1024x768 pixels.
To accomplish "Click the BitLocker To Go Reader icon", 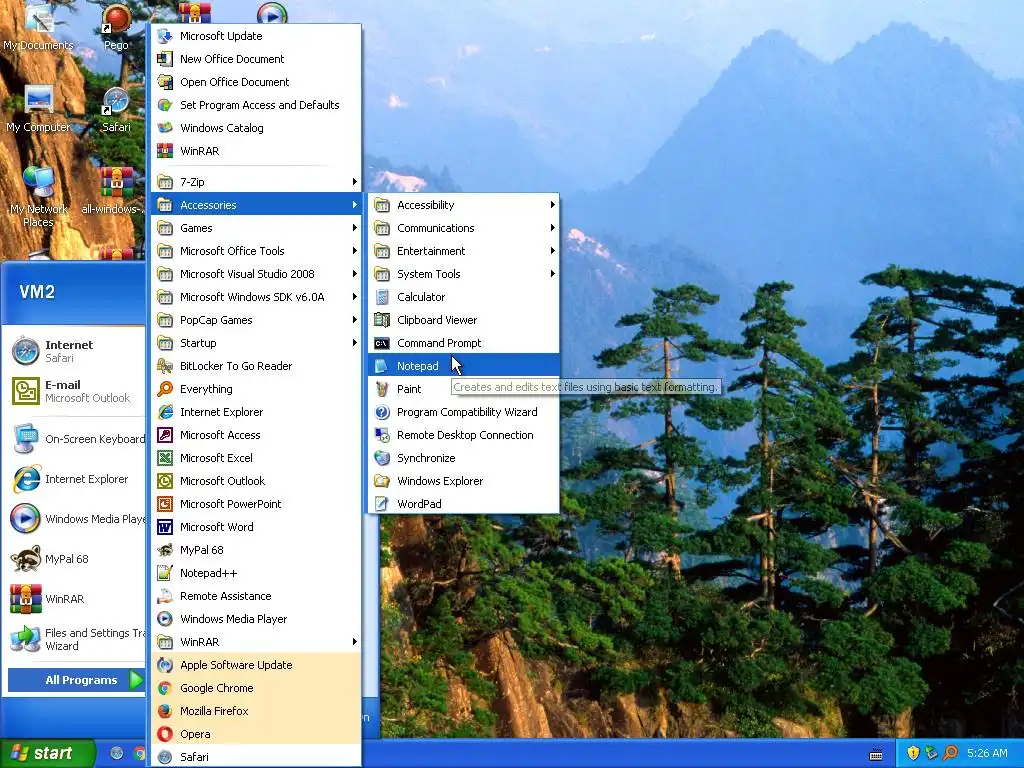I will point(165,366).
